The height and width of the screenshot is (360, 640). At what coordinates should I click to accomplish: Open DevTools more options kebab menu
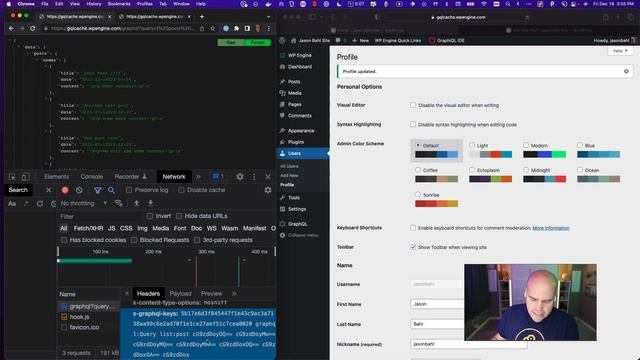[x=254, y=177]
